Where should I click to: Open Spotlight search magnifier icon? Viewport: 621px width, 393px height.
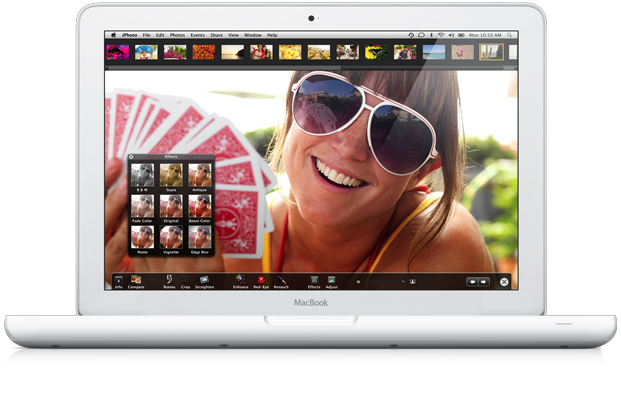click(509, 35)
